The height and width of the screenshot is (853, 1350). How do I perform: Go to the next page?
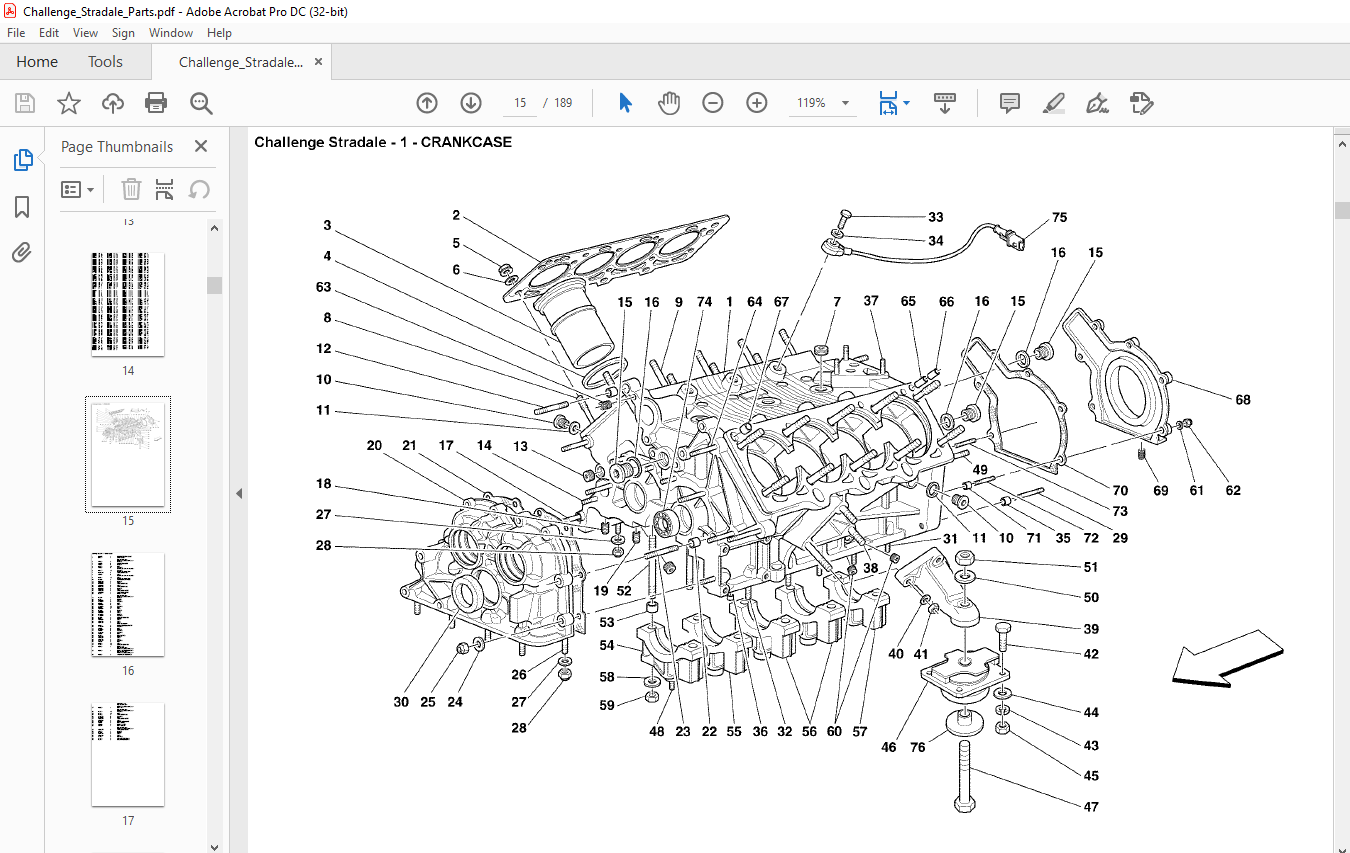click(471, 103)
